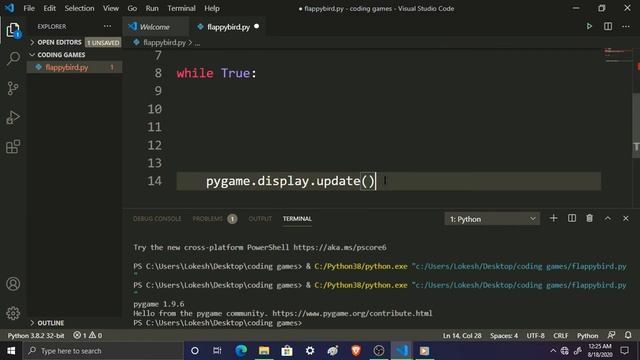
Task: Select Python language mode in status bar
Action: [587, 336]
